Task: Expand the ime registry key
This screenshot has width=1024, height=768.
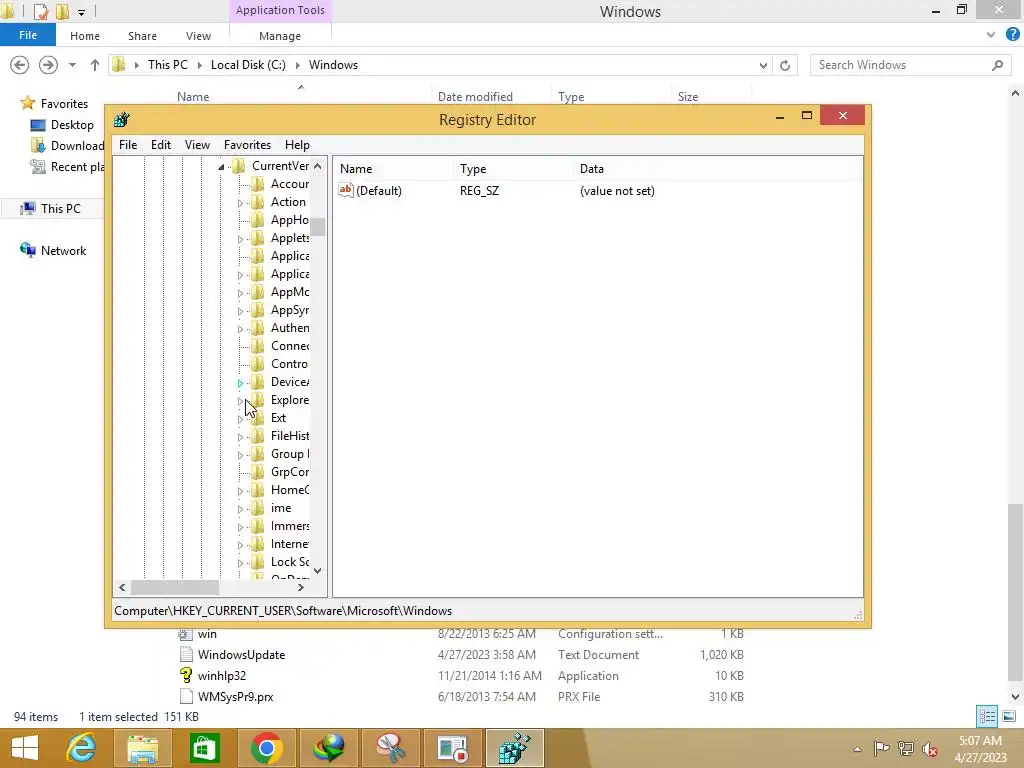Action: [x=240, y=509]
